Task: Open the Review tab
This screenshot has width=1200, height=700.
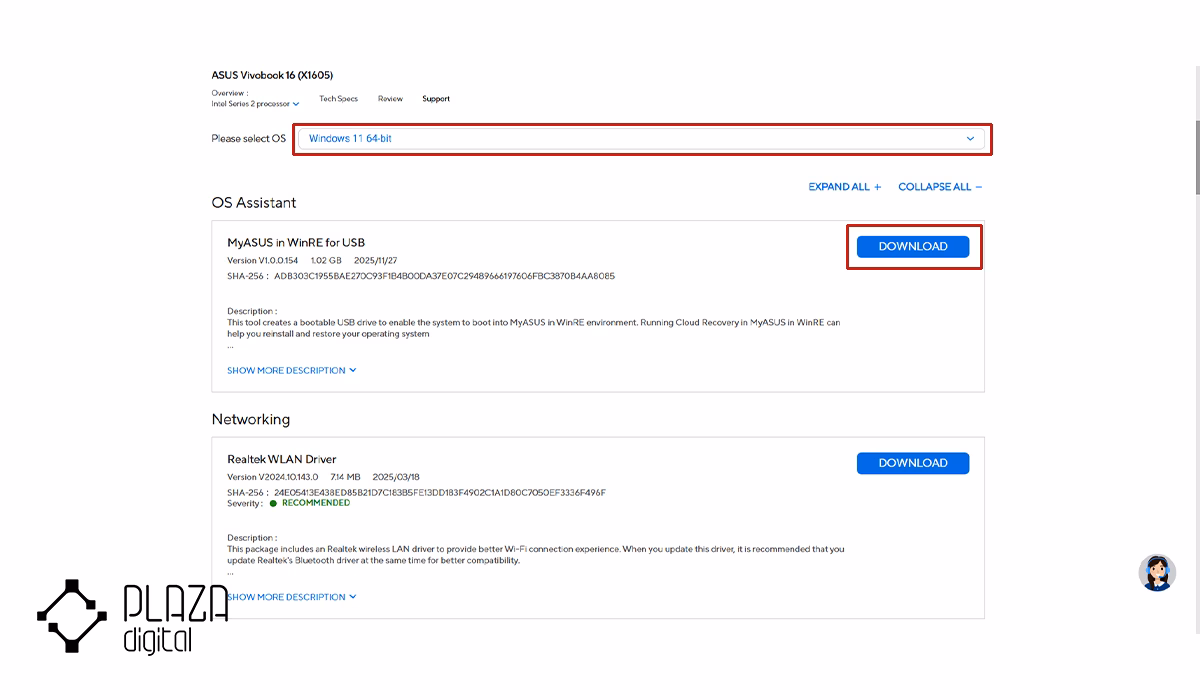Action: (x=390, y=99)
